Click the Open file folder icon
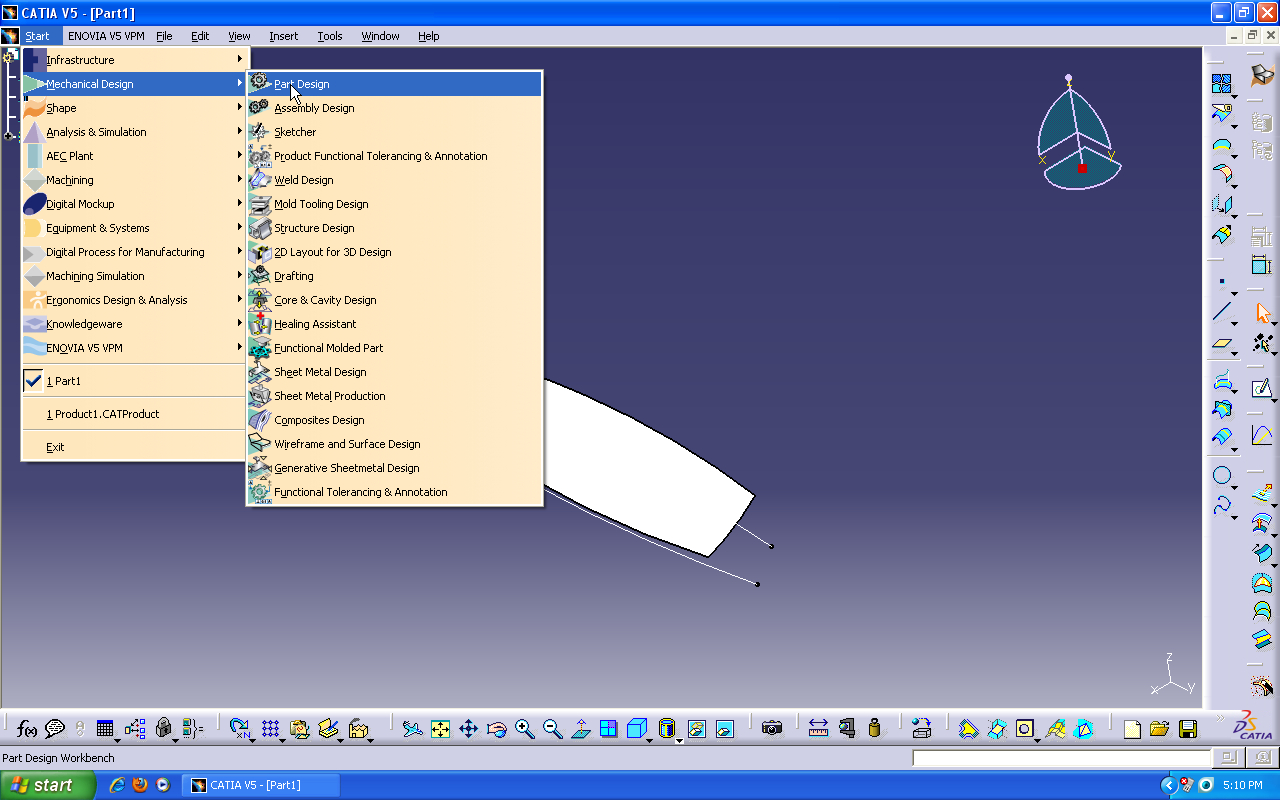 click(x=1159, y=729)
